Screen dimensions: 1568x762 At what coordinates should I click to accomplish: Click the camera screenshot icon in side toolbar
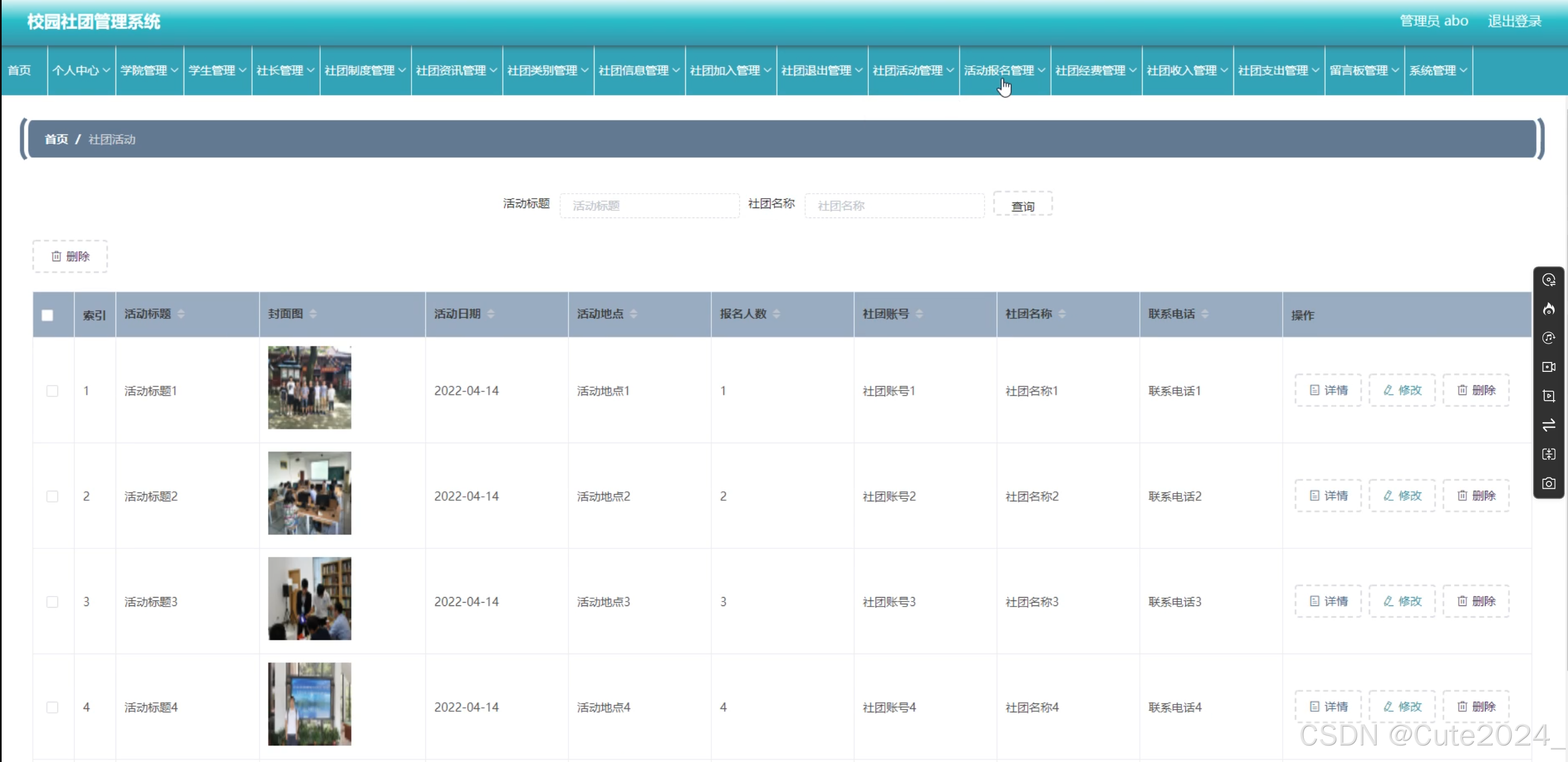1549,484
